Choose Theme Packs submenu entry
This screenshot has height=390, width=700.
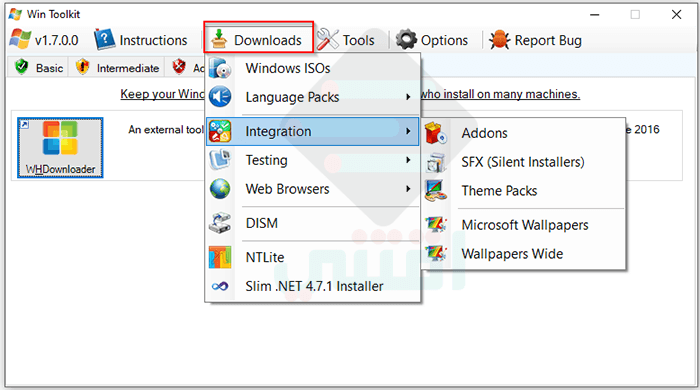523,191
